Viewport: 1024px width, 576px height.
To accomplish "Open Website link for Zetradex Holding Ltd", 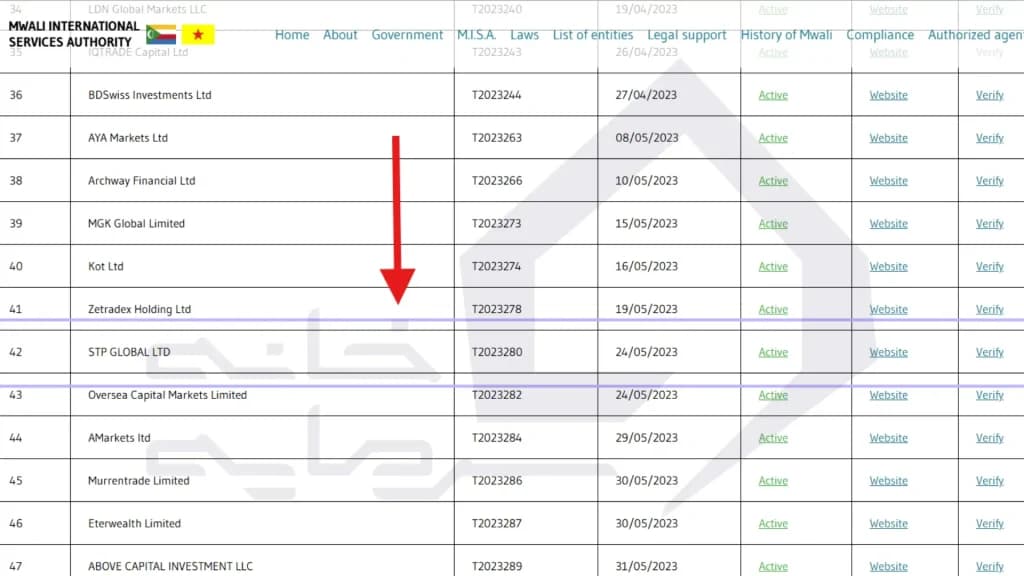I will tap(888, 310).
